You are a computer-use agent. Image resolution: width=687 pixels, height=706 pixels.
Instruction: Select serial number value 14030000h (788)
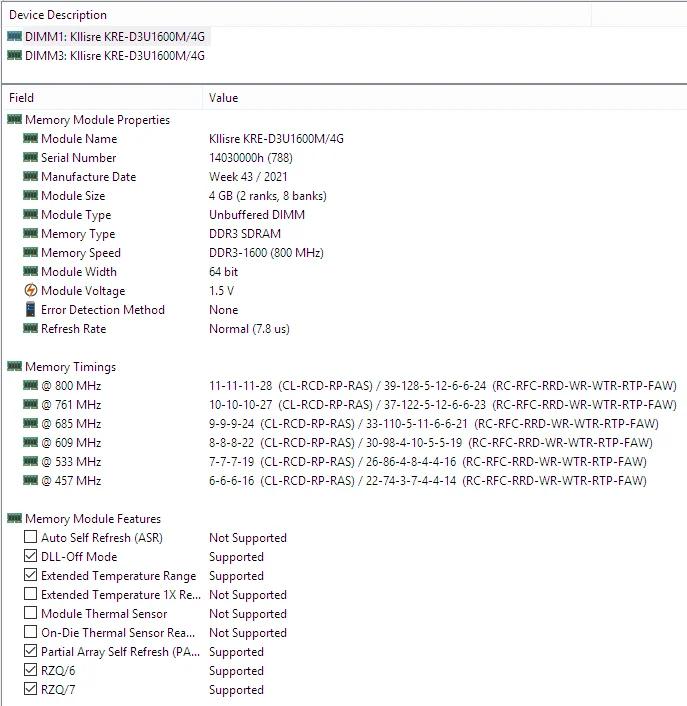251,158
